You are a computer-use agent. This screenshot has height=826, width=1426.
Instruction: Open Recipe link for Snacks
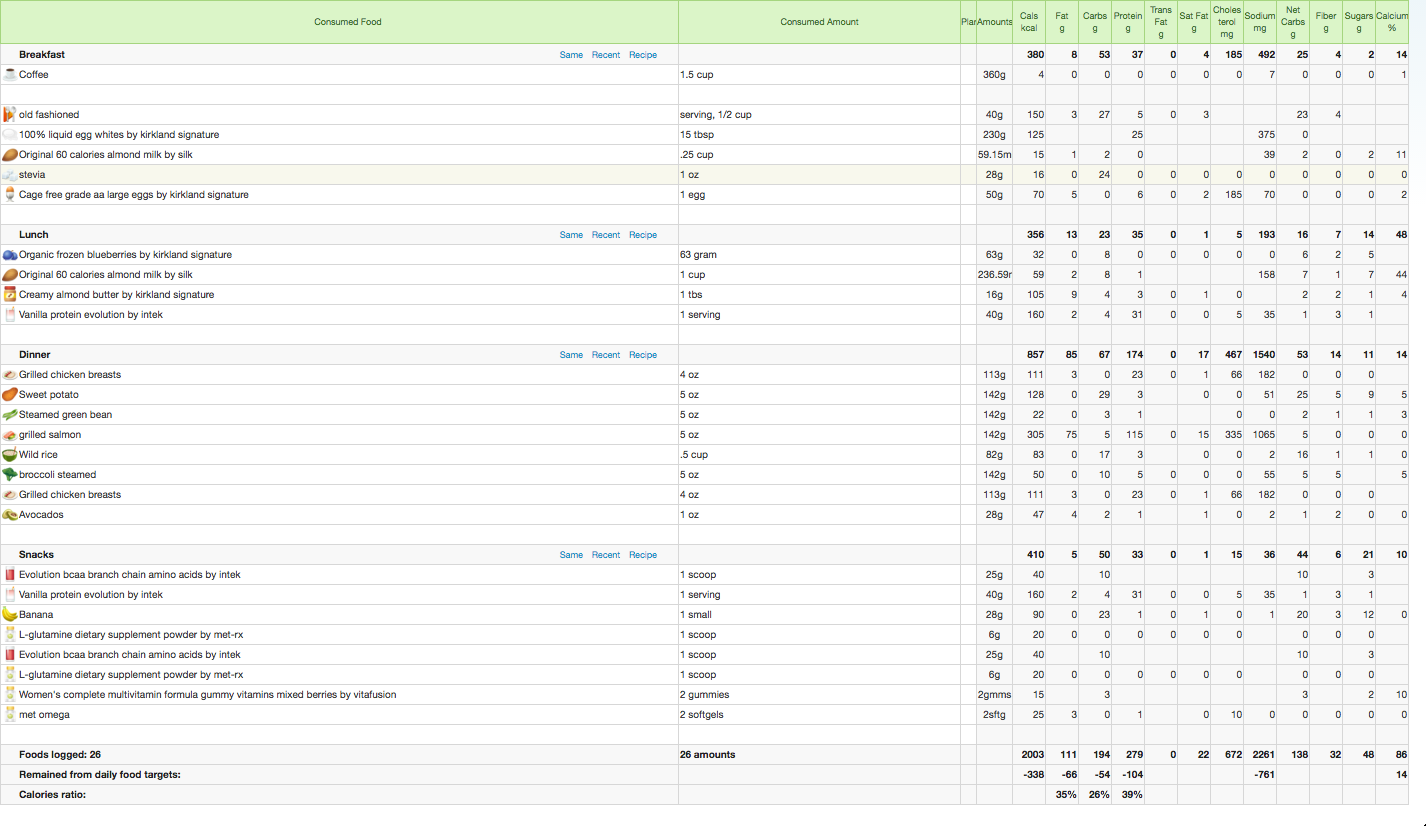click(643, 555)
